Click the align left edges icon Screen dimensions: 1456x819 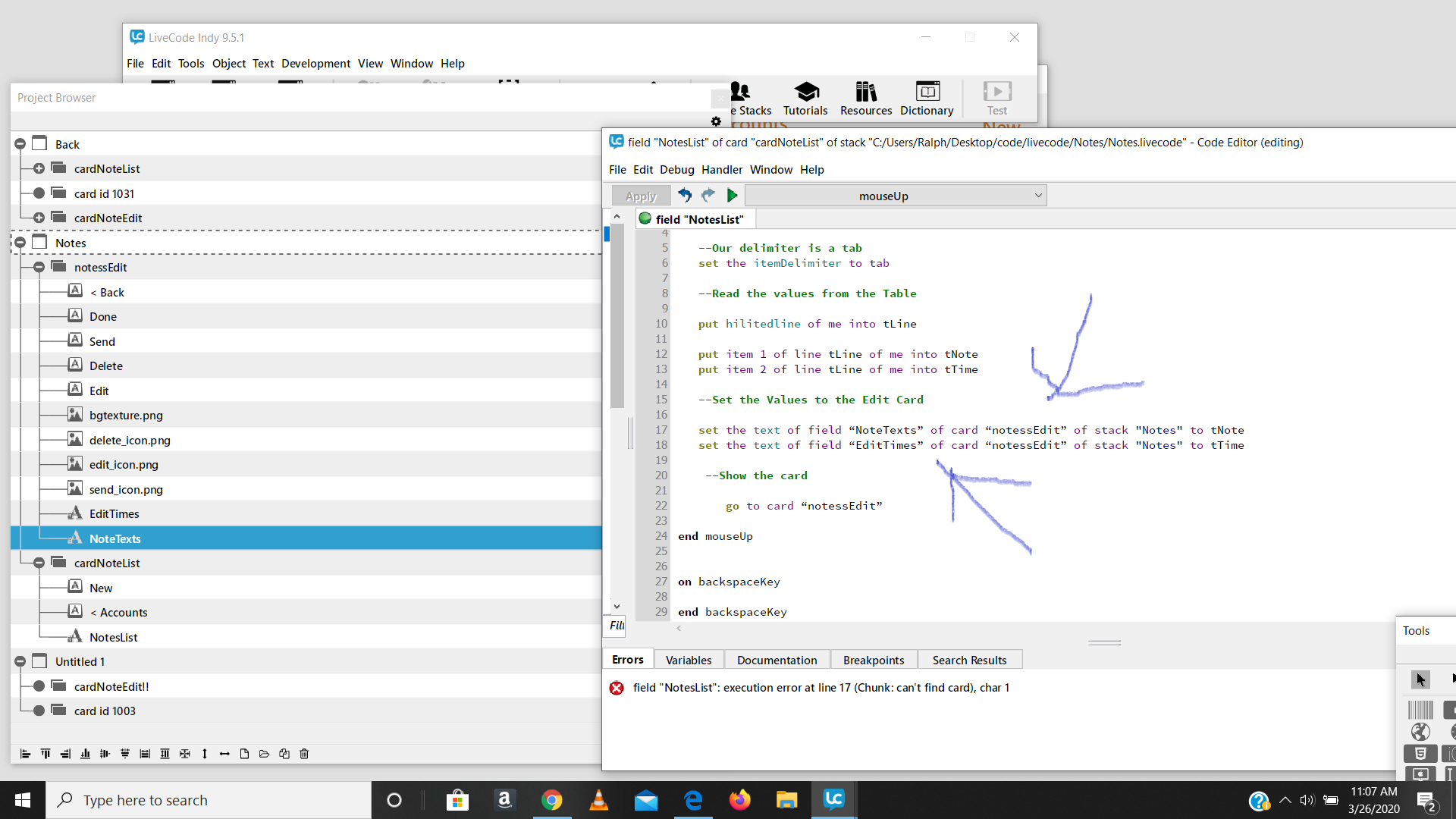[25, 754]
